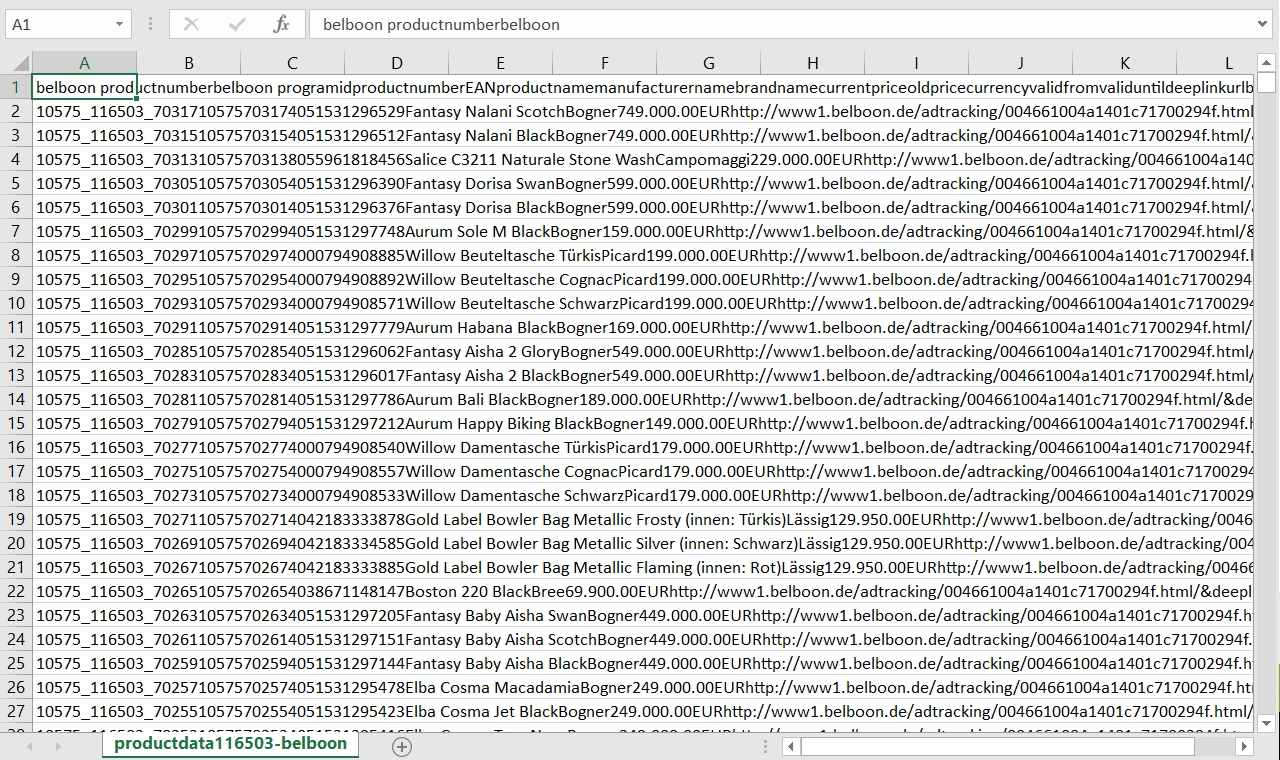
Task: Add a new sheet with plus icon
Action: 402,746
